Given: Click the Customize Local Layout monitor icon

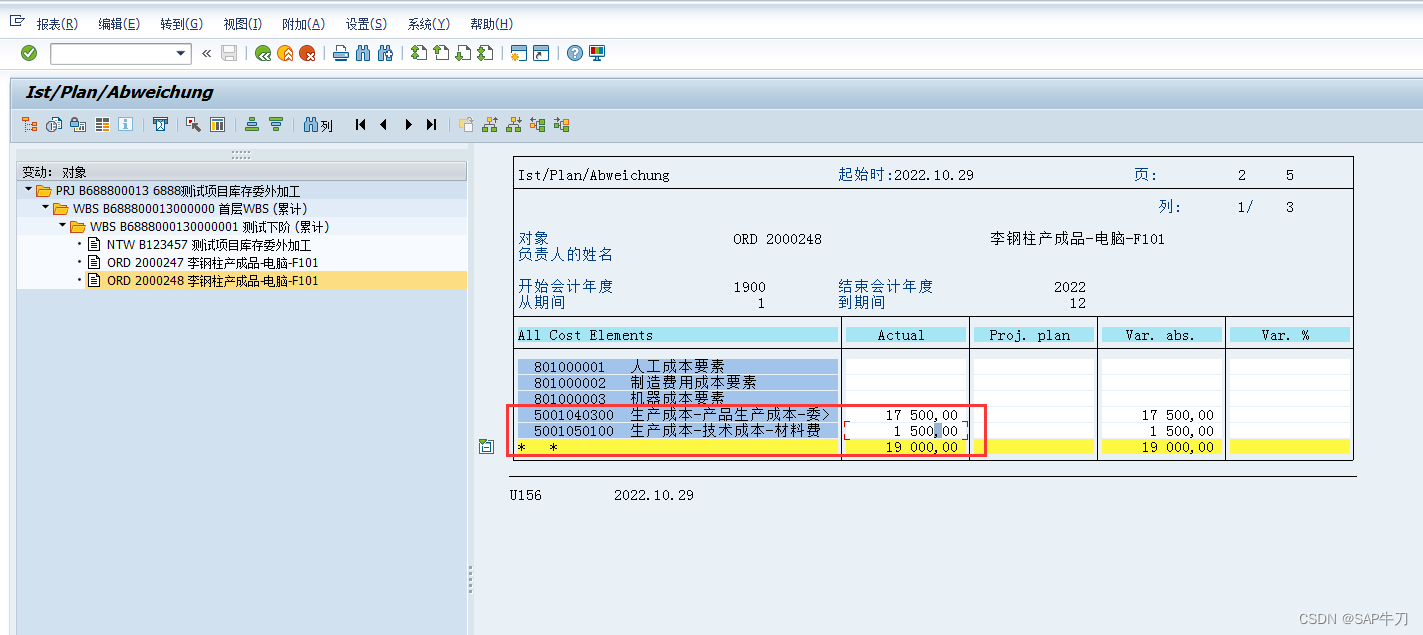Looking at the screenshot, I should (597, 53).
